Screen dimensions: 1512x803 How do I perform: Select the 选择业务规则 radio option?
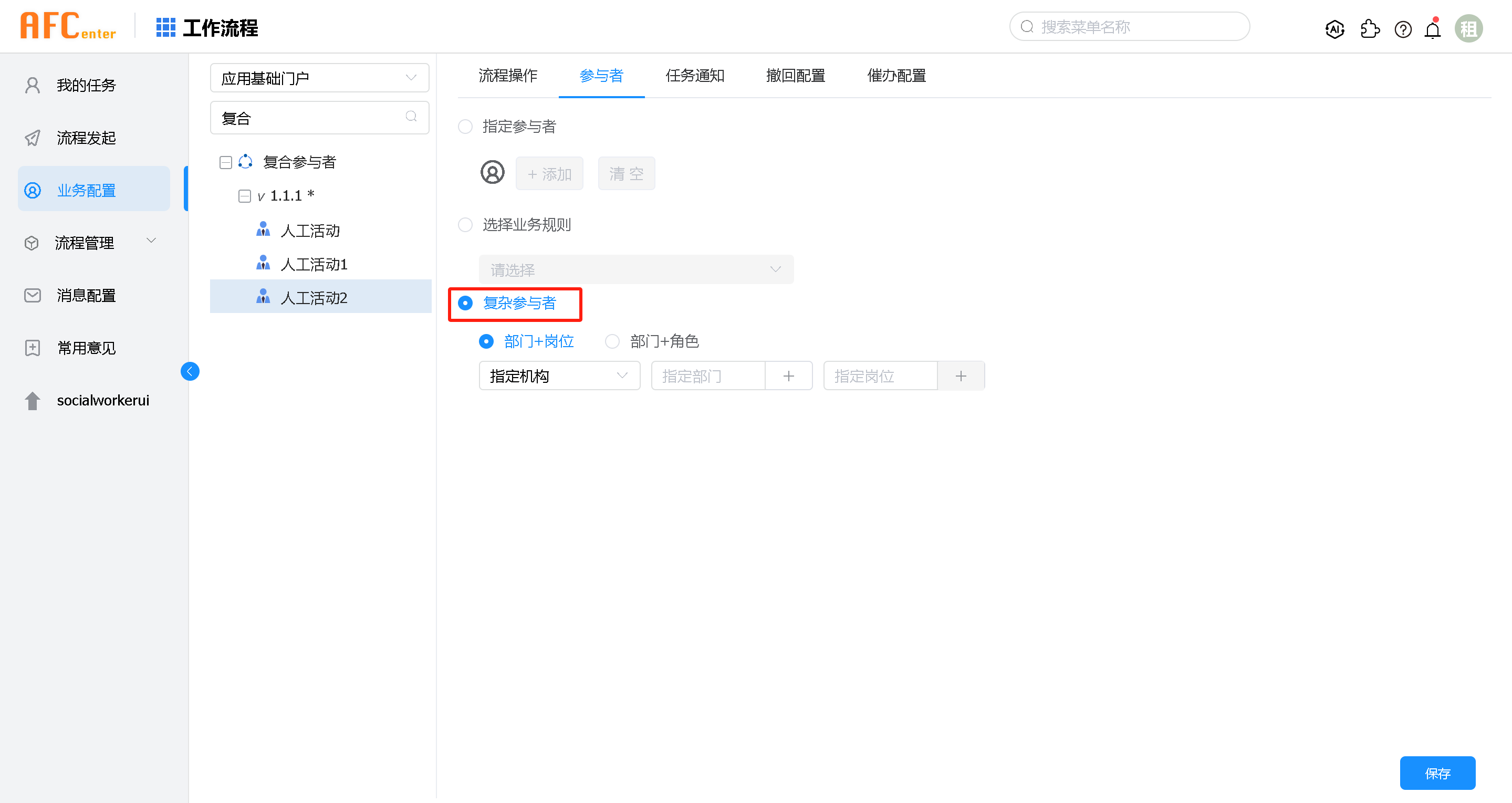point(465,224)
